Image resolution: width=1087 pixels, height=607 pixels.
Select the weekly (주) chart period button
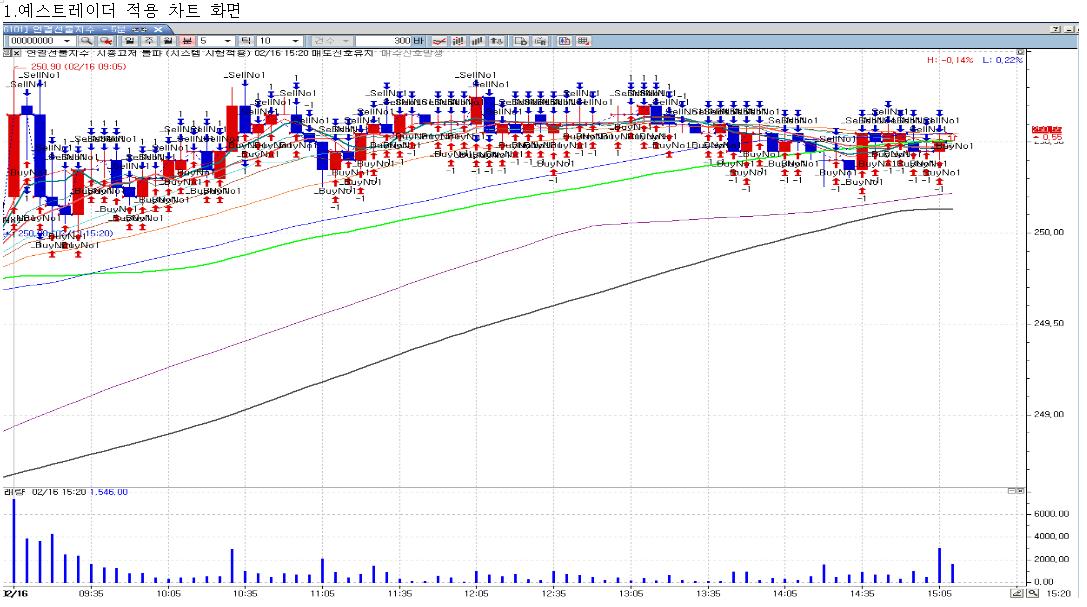[x=148, y=41]
